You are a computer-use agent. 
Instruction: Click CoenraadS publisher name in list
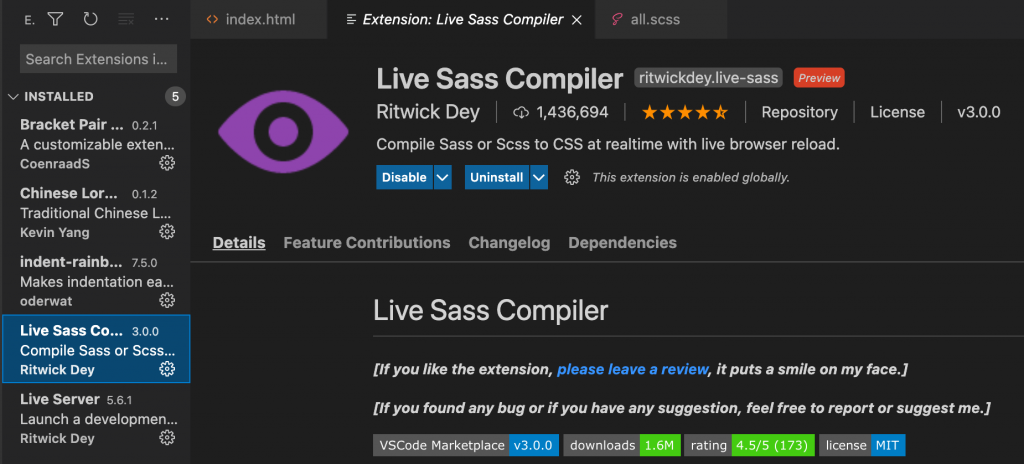click(x=55, y=163)
